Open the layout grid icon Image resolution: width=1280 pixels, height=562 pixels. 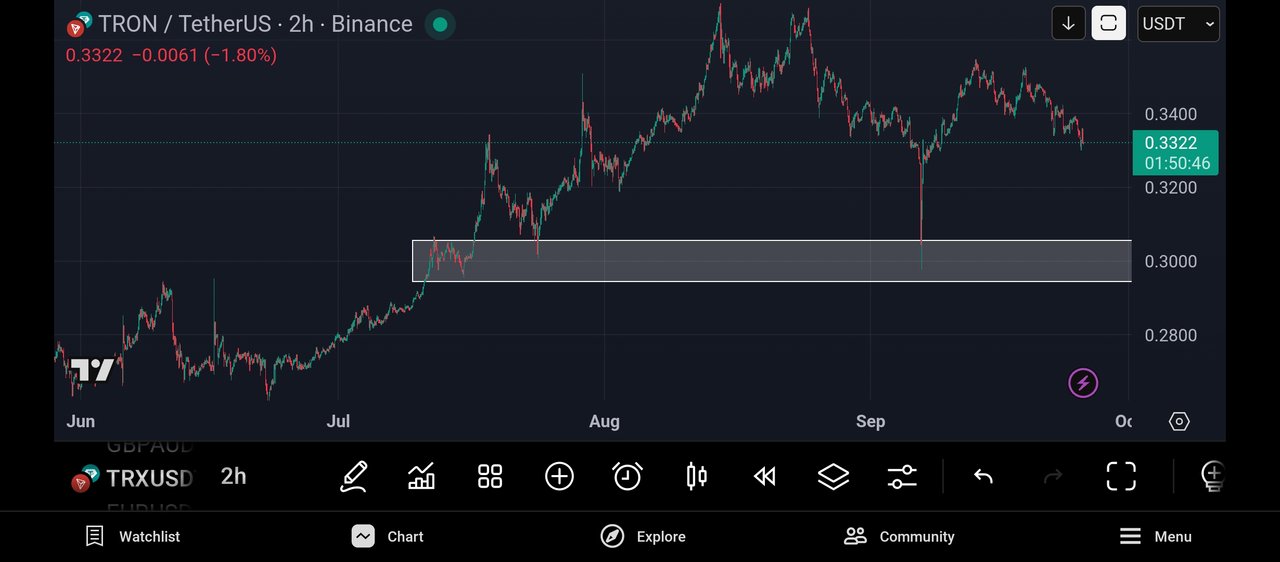tap(490, 477)
